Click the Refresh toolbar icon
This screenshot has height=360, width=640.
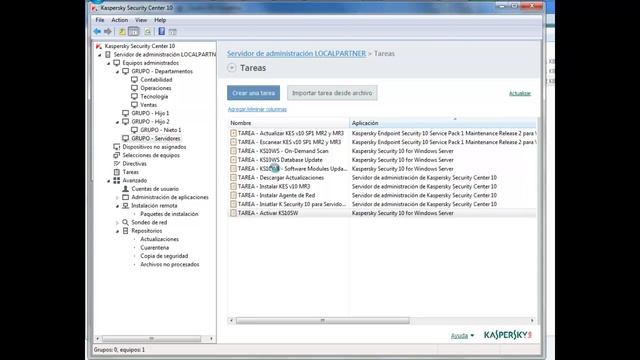(x=148, y=31)
